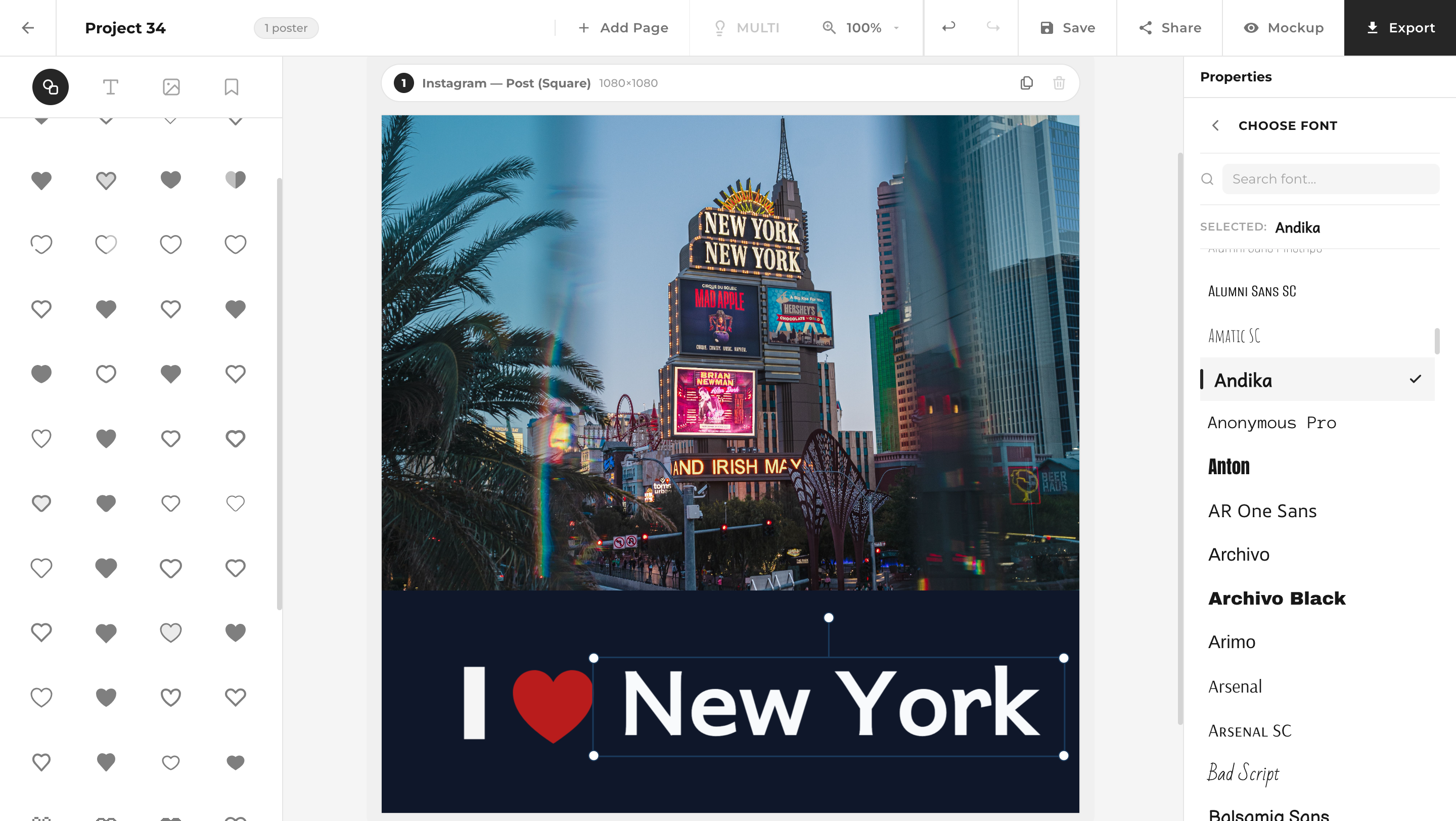The height and width of the screenshot is (821, 1456).
Task: Apply the Arimo font
Action: tap(1232, 643)
